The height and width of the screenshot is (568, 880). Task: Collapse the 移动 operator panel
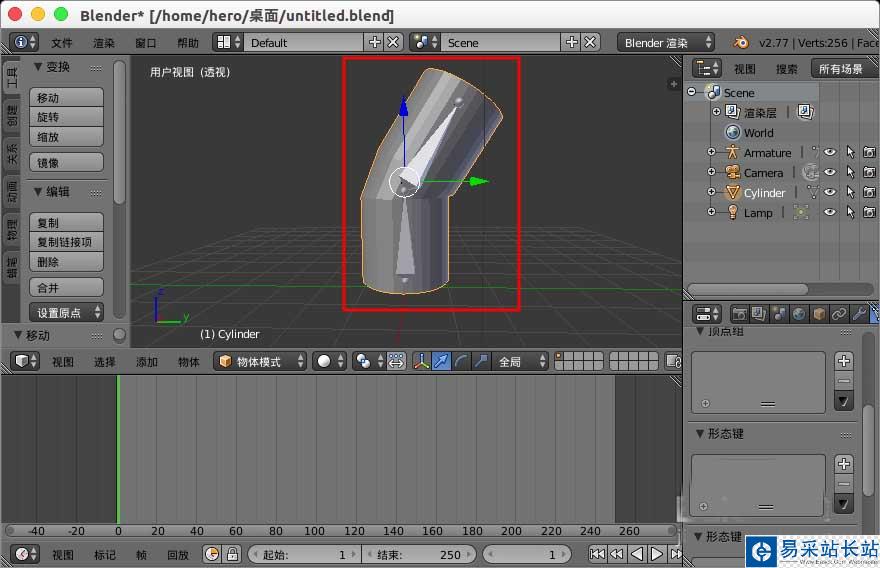tap(18, 335)
